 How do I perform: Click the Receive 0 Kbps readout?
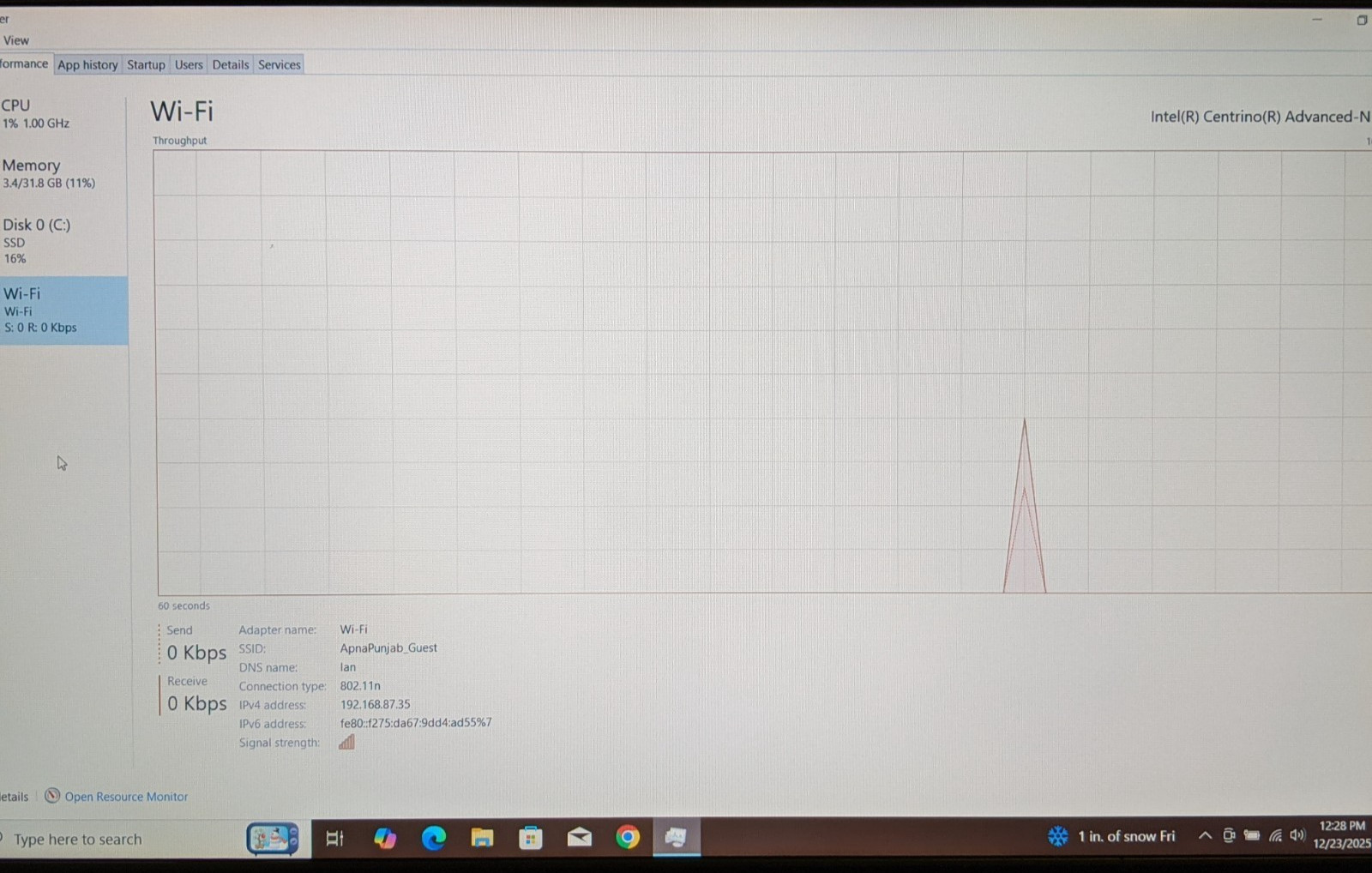tap(196, 703)
